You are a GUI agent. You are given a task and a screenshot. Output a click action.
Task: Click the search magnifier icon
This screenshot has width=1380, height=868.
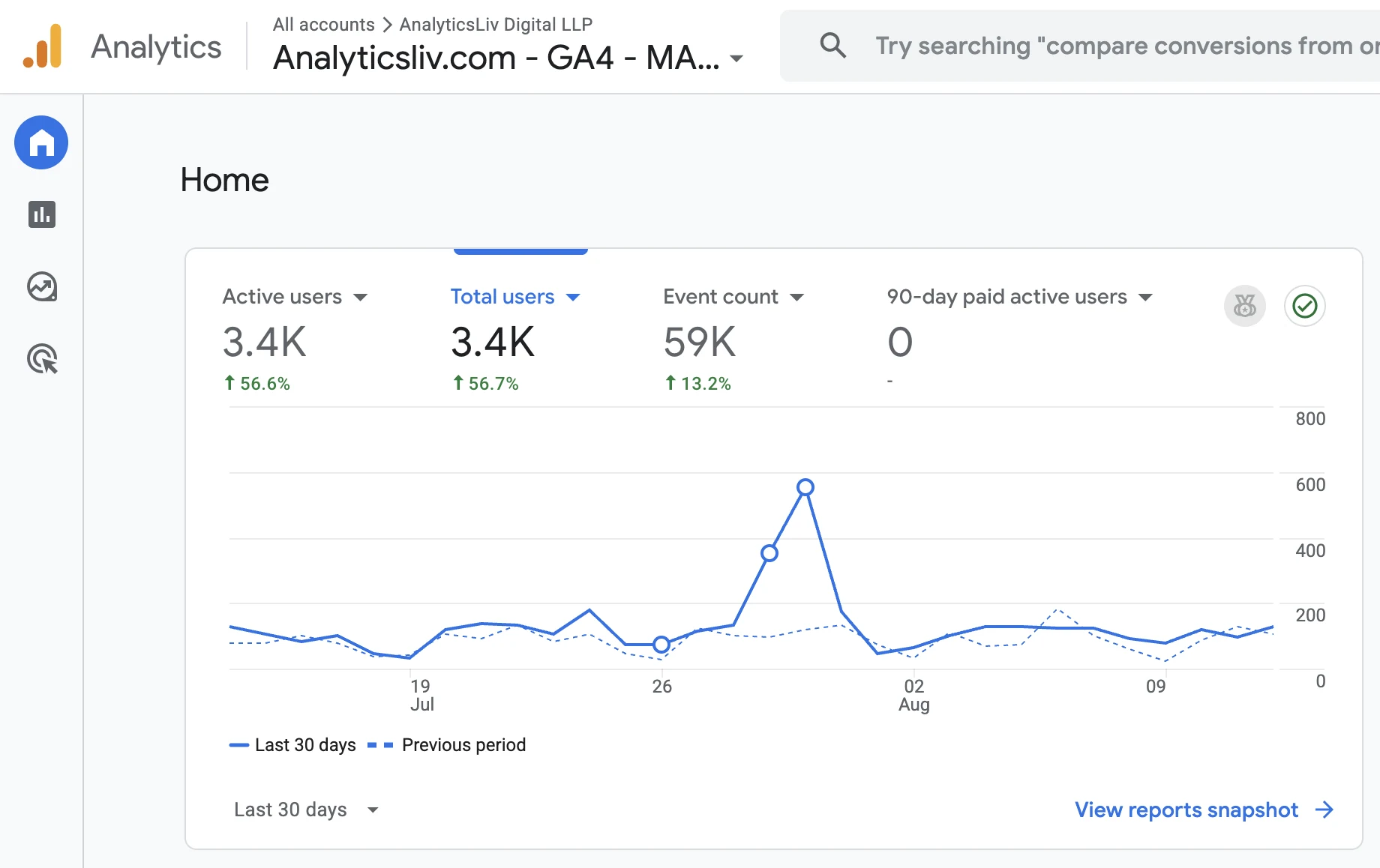point(832,46)
